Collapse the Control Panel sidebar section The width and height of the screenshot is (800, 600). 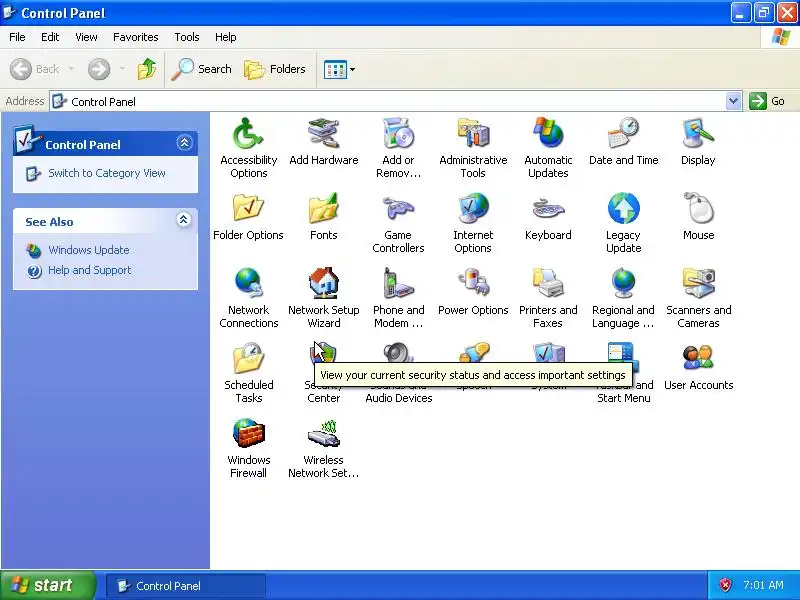pyautogui.click(x=184, y=142)
